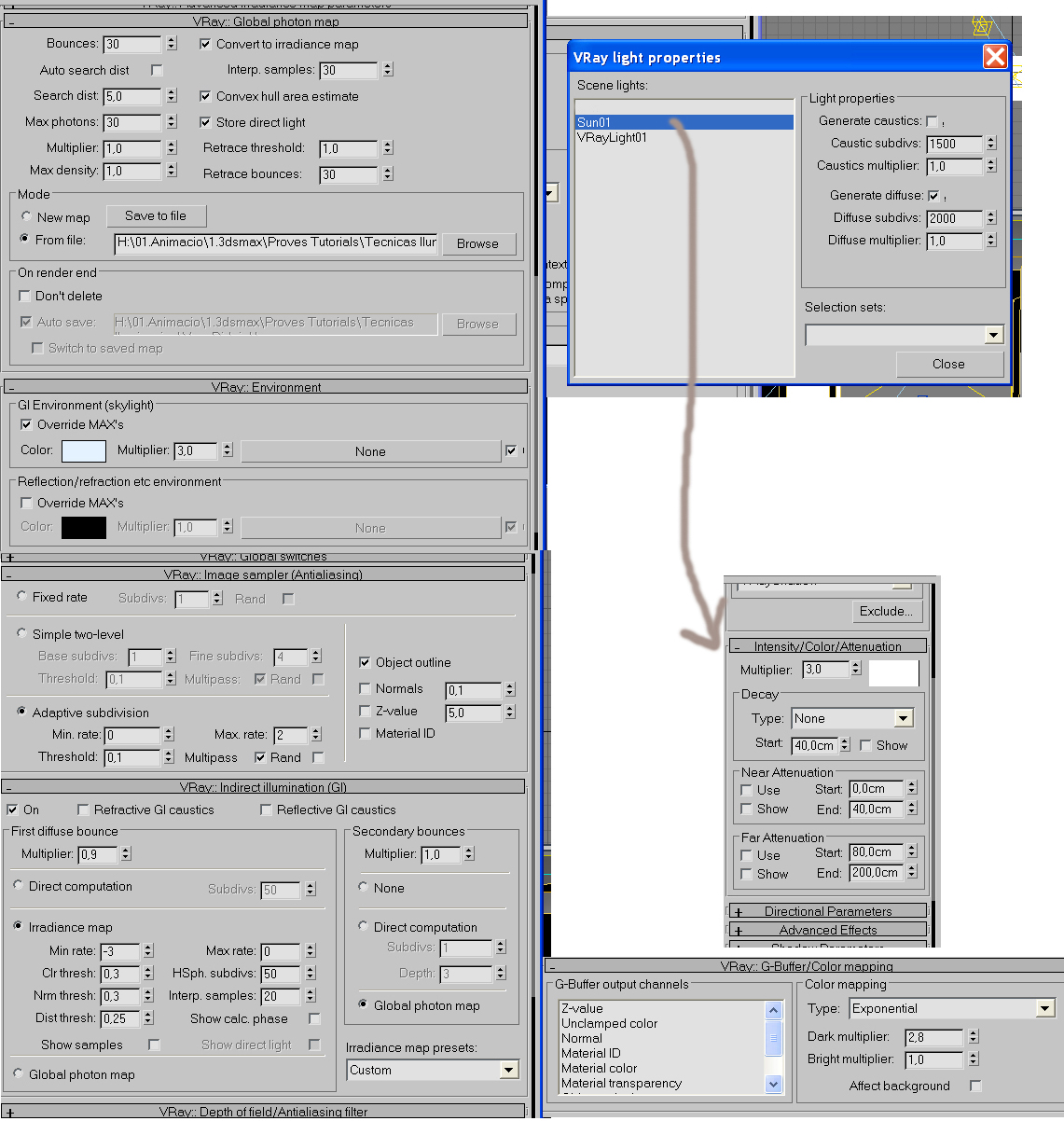
Task: Select secondary bounces Global photon map
Action: tap(364, 1004)
